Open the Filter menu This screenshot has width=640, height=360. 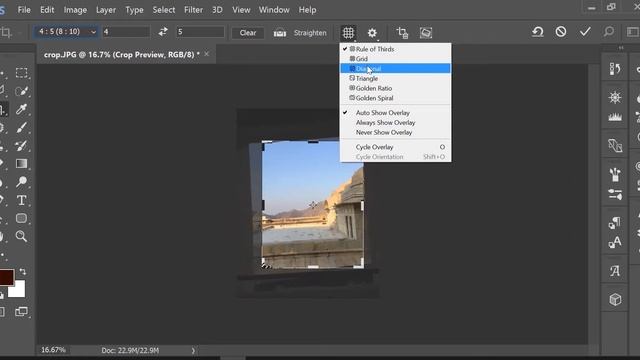coord(193,10)
